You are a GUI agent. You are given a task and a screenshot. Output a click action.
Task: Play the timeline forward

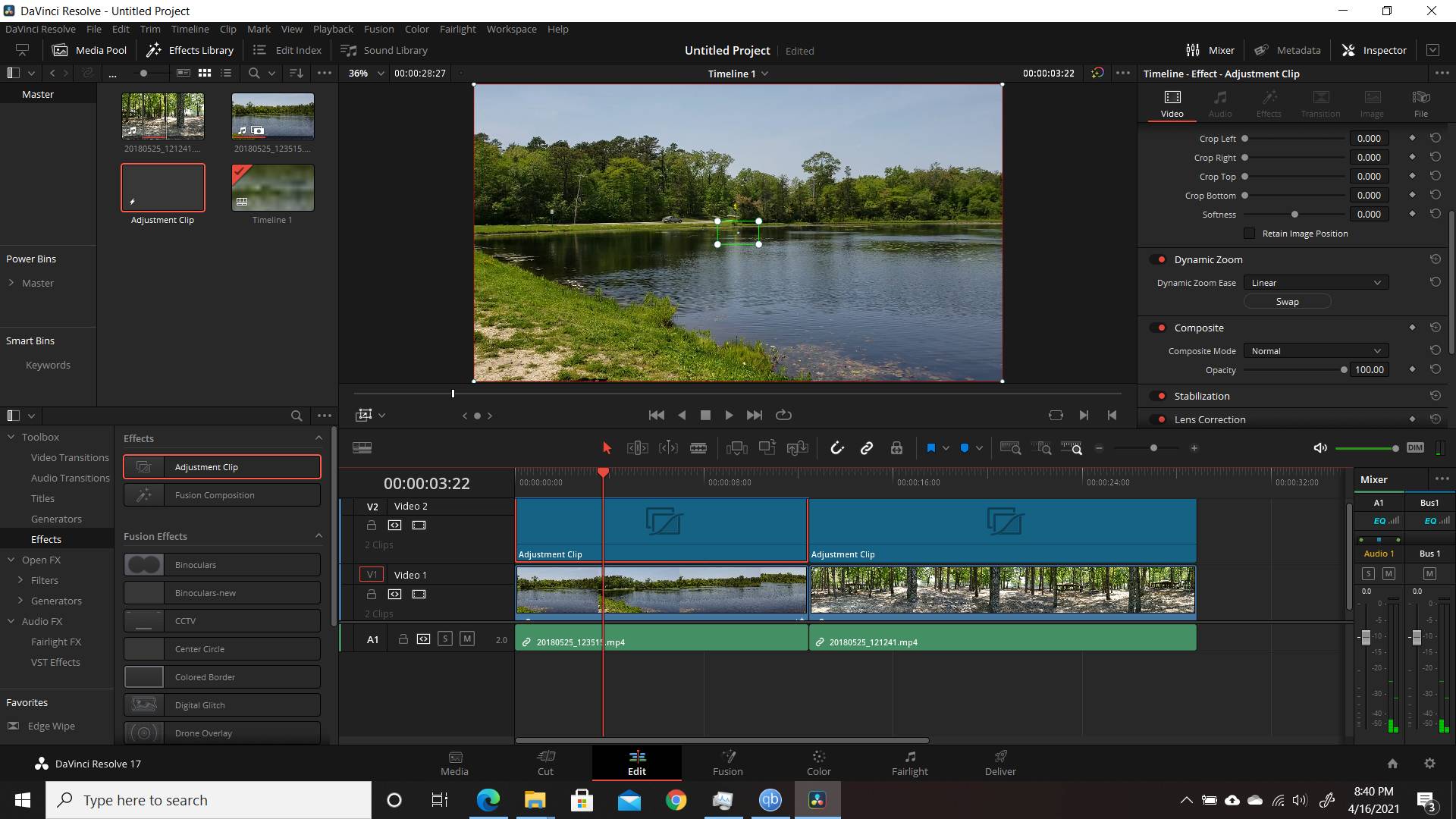729,415
